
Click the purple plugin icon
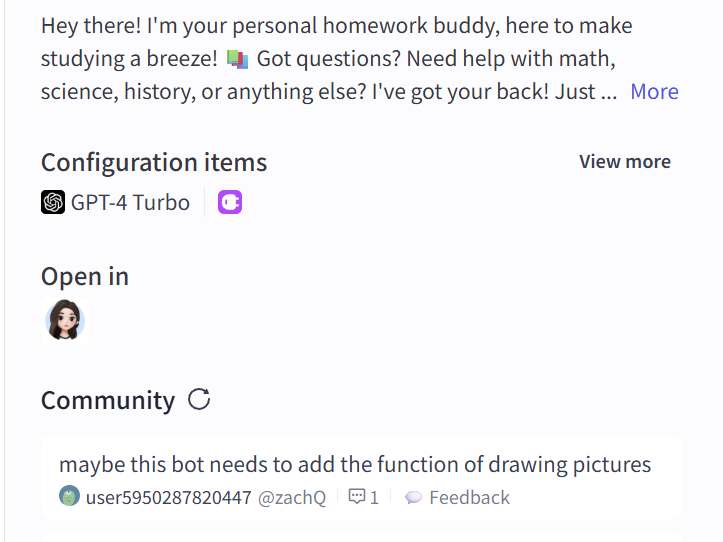[x=230, y=202]
